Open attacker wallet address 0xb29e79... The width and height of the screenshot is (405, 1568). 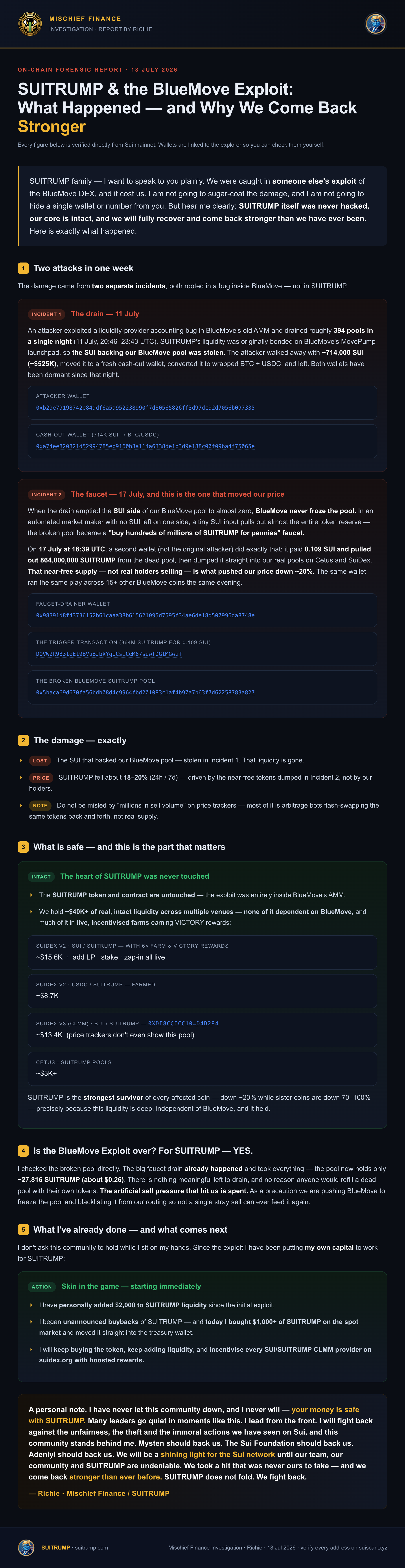pyautogui.click(x=145, y=408)
